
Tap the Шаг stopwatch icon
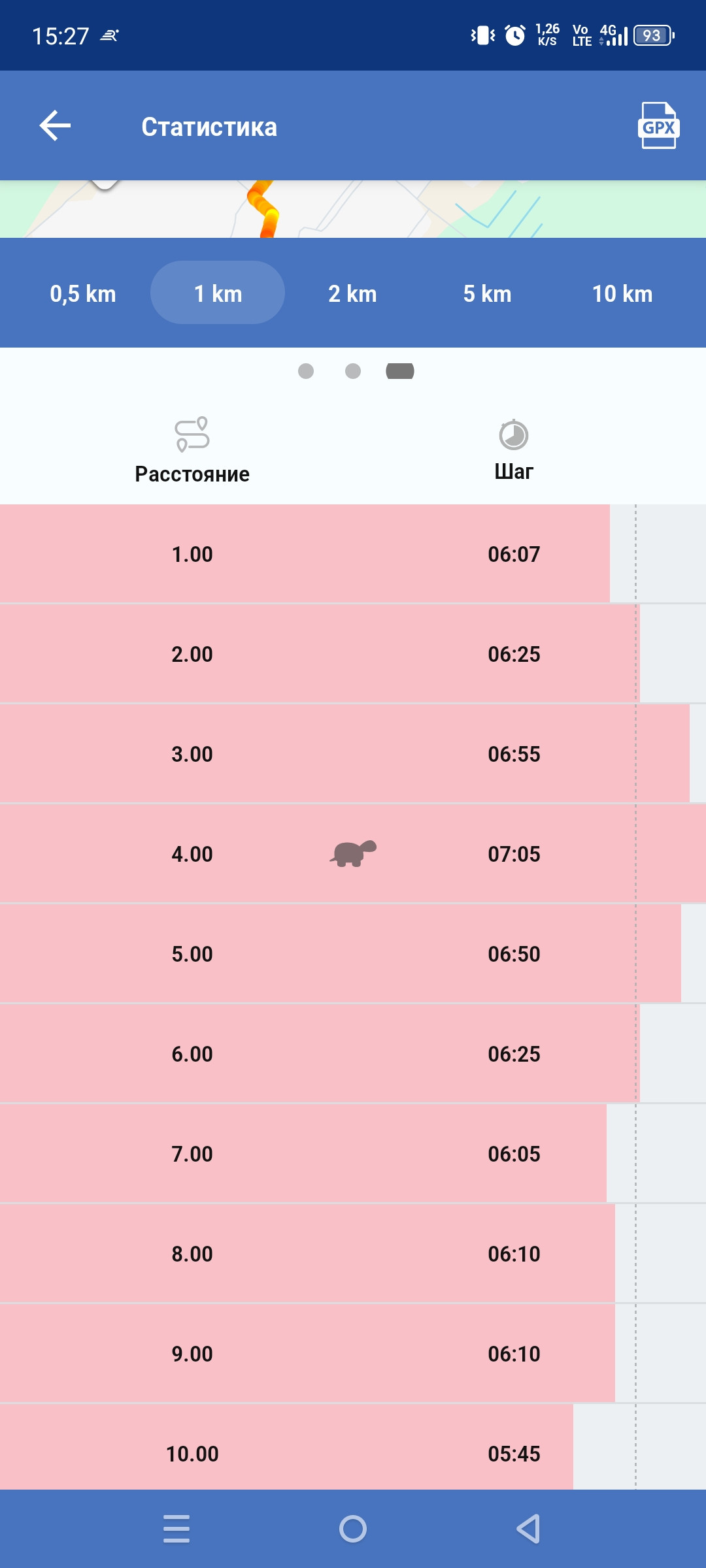(514, 434)
